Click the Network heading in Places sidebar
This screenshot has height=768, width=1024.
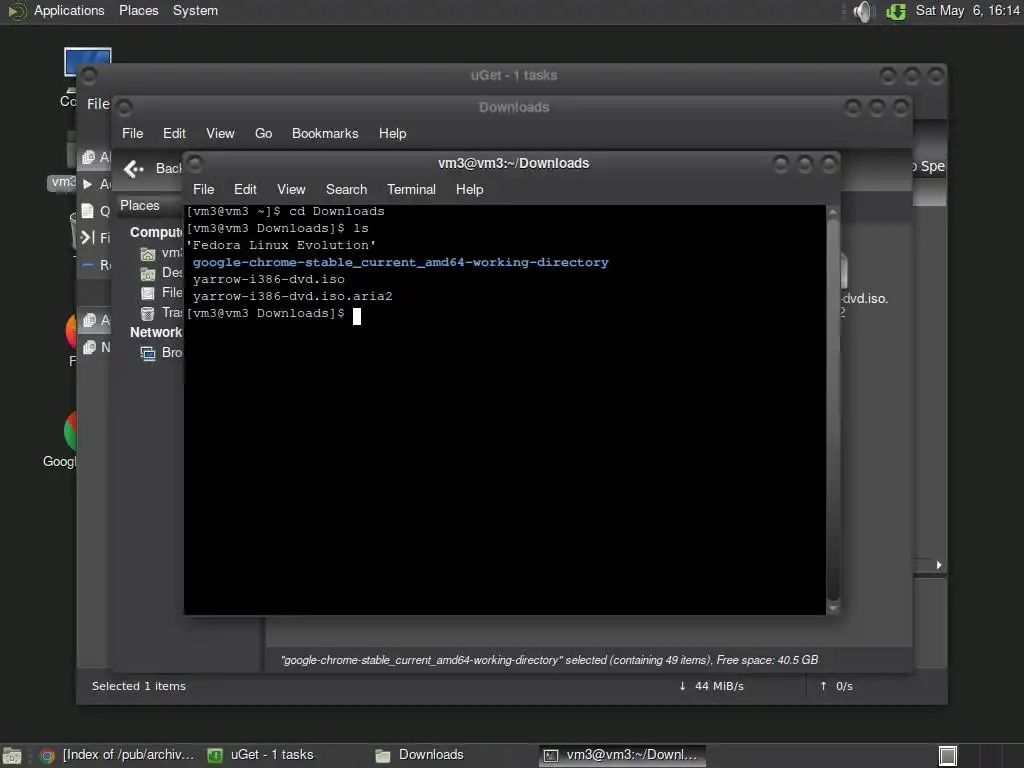coord(155,332)
